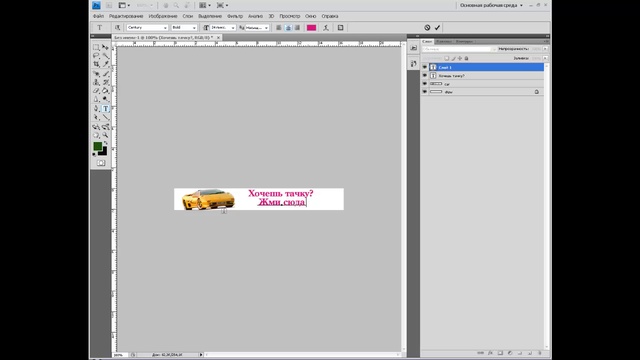Open the Справка menu

pyautogui.click(x=330, y=16)
